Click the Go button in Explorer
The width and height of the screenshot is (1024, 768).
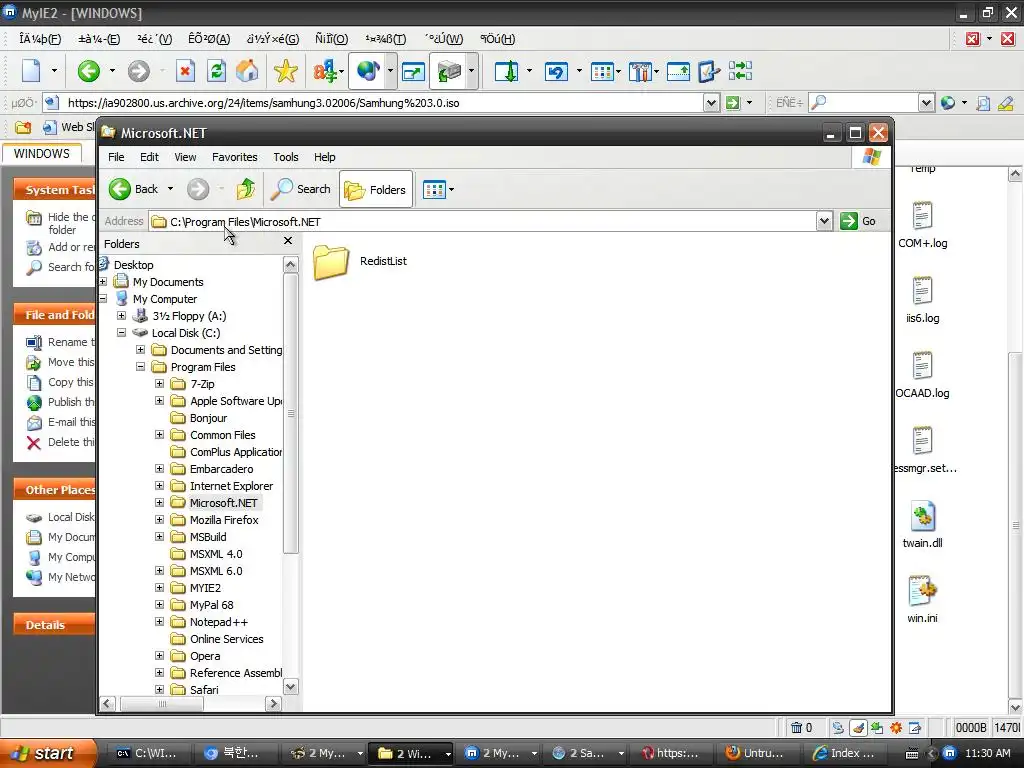pyautogui.click(x=858, y=221)
